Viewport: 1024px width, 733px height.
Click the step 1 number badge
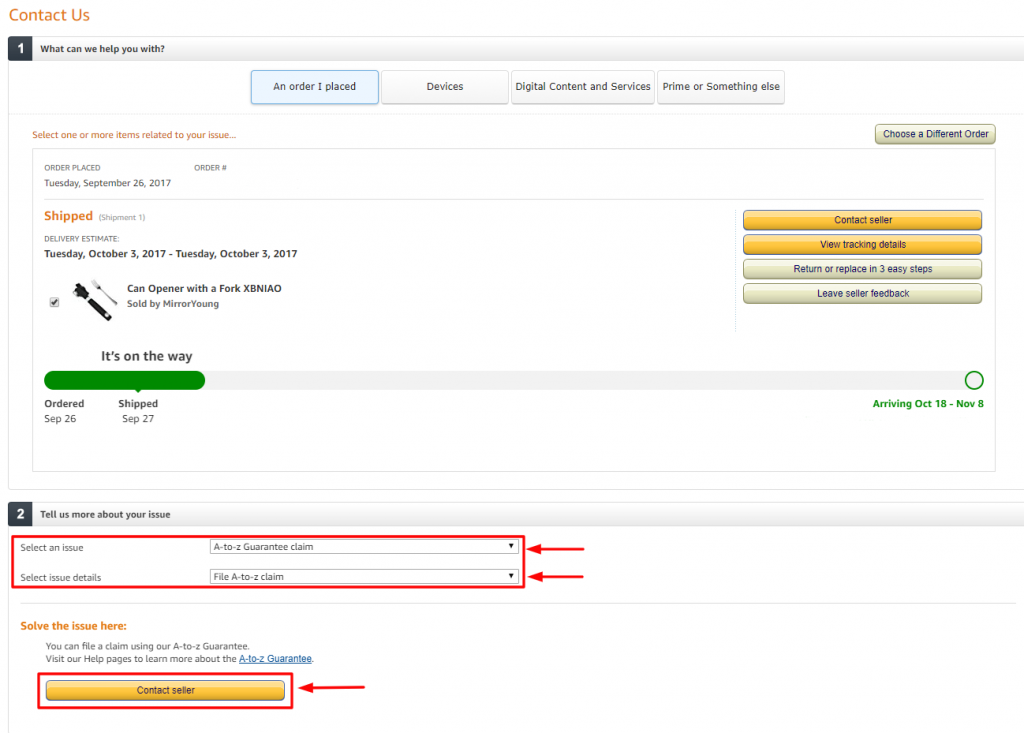[x=20, y=49]
